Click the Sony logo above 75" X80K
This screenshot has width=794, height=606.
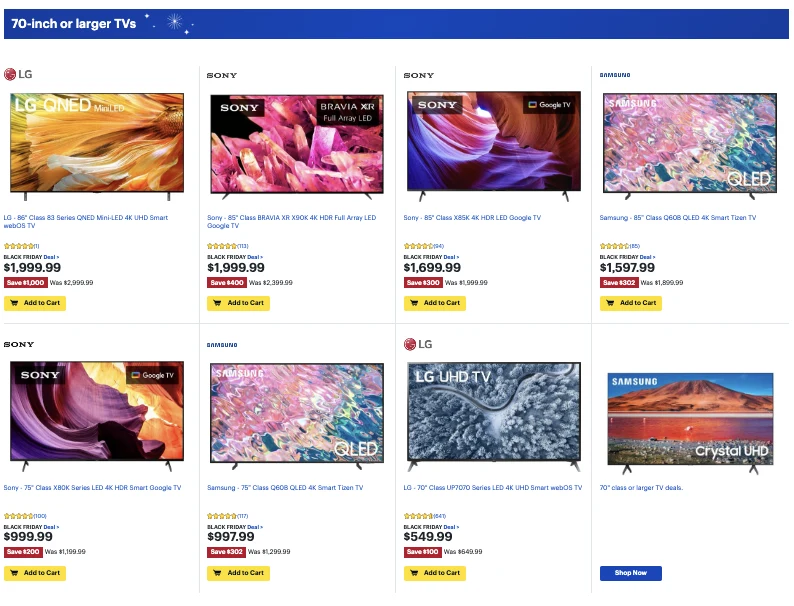click(x=19, y=344)
